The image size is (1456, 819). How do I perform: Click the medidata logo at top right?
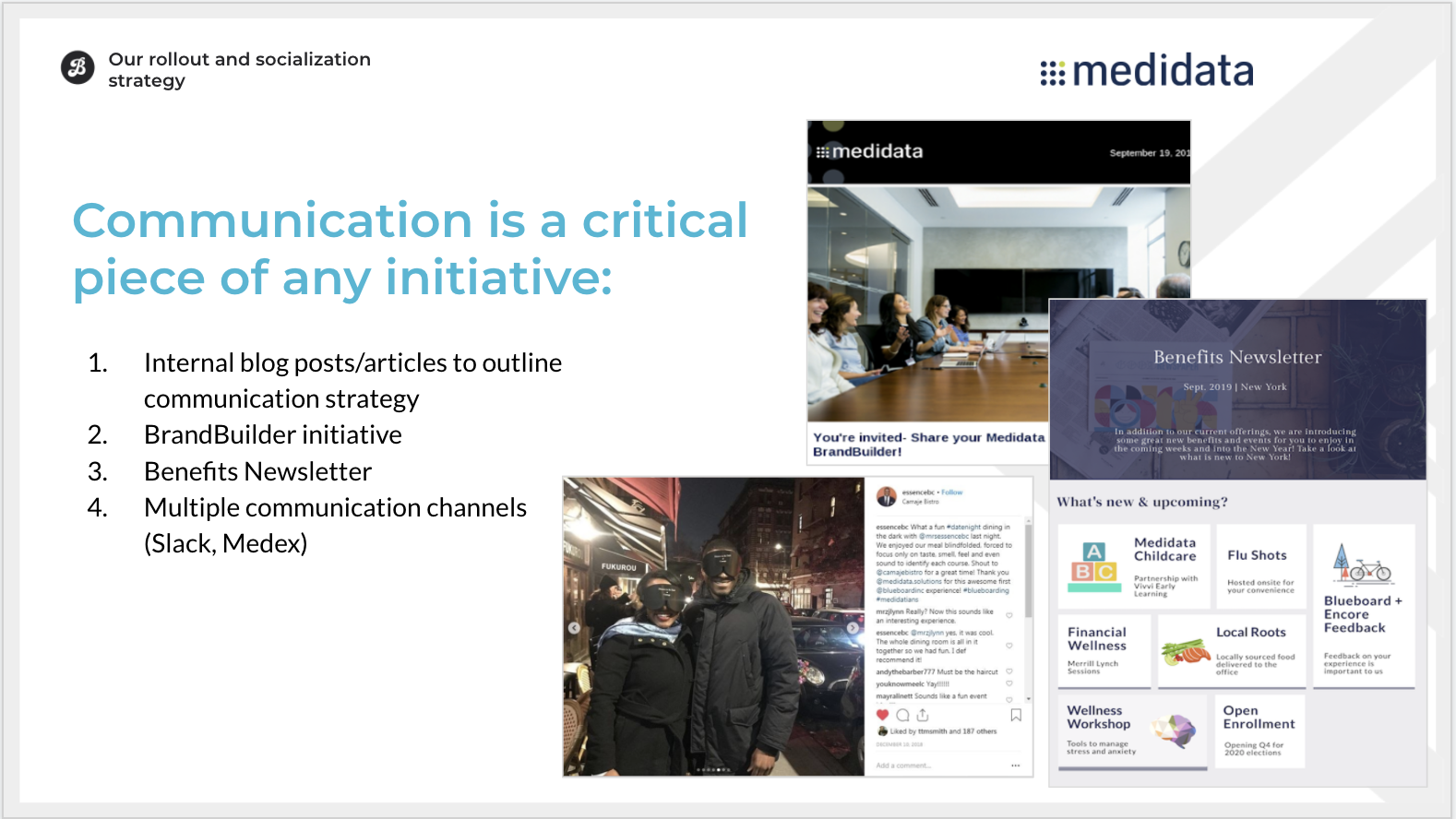pos(1146,71)
